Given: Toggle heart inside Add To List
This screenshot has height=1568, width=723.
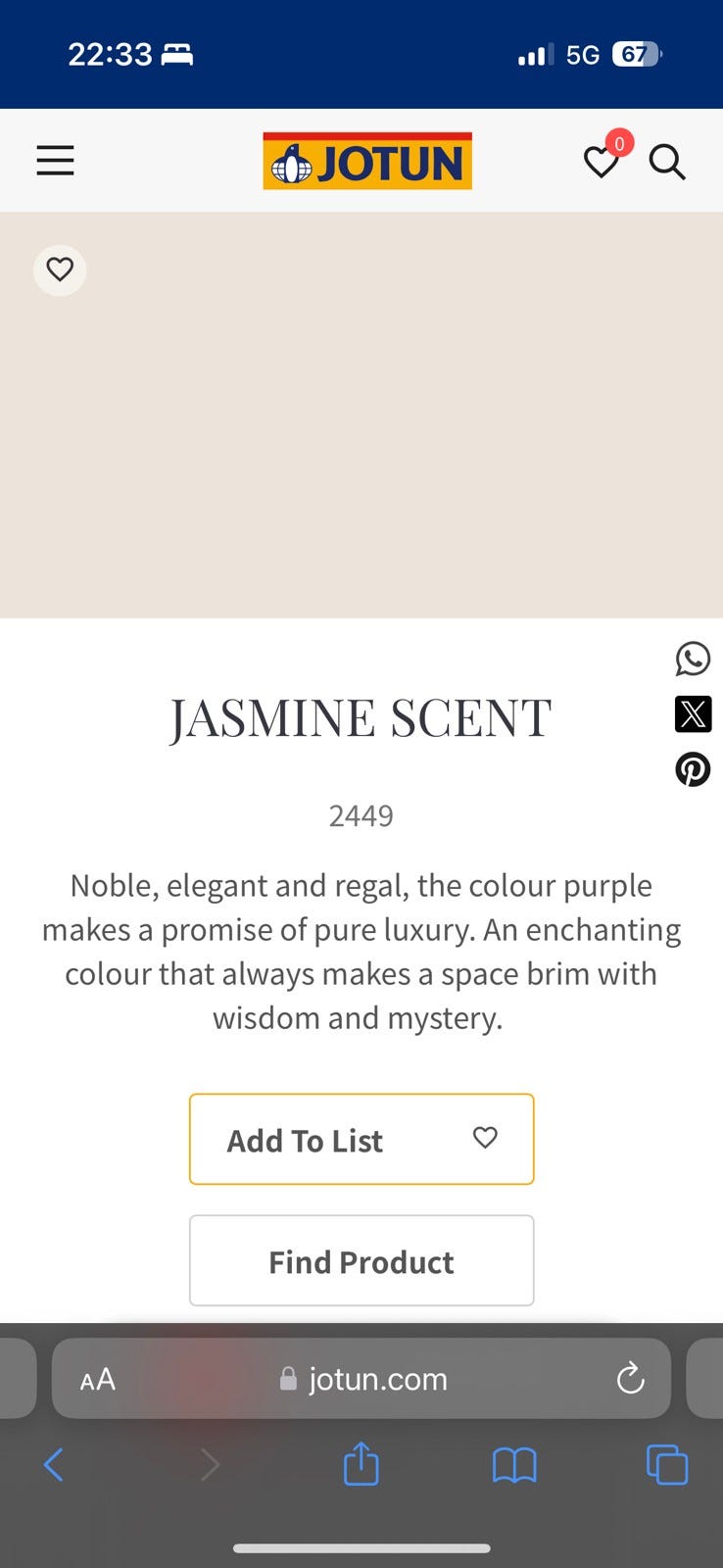Looking at the screenshot, I should pos(485,1138).
